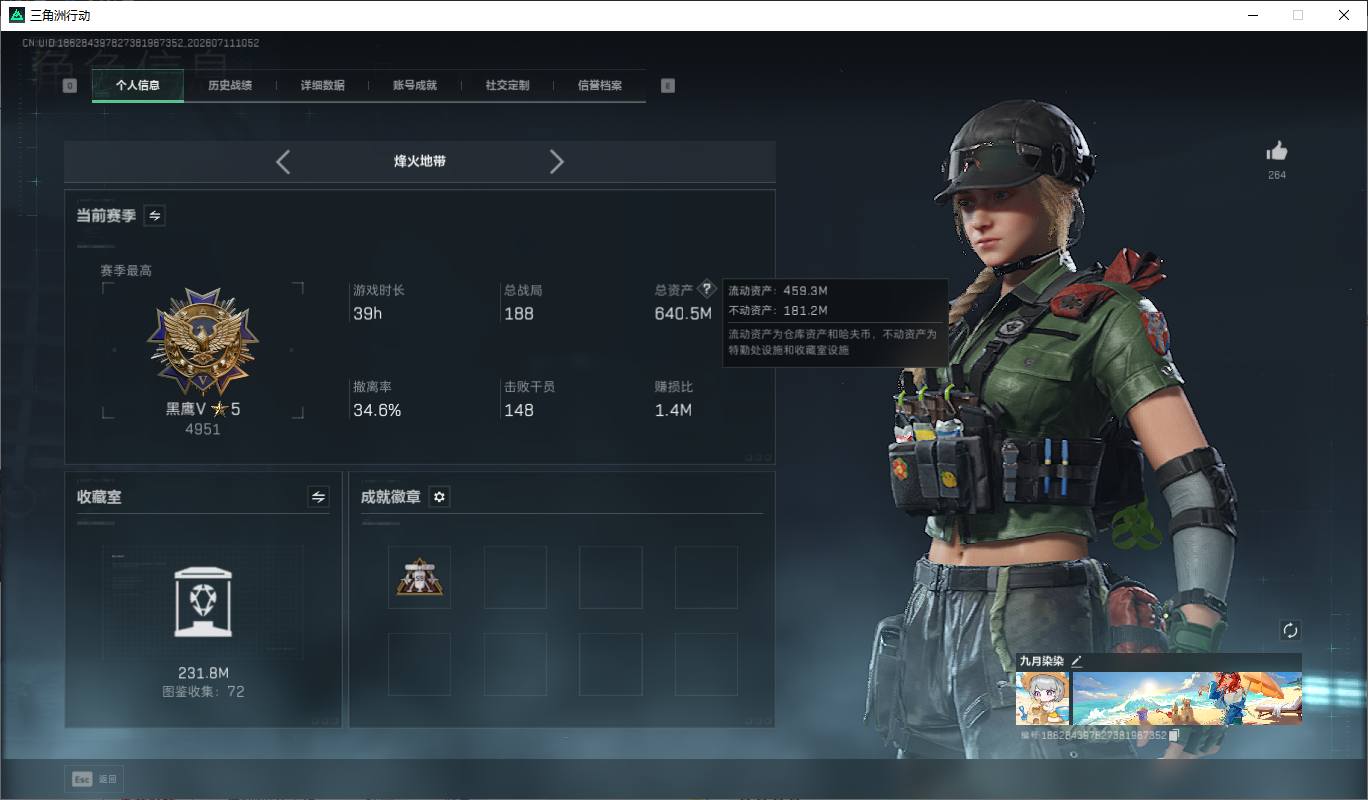
Task: Click the 赚损比 1.4M value
Action: 673,410
